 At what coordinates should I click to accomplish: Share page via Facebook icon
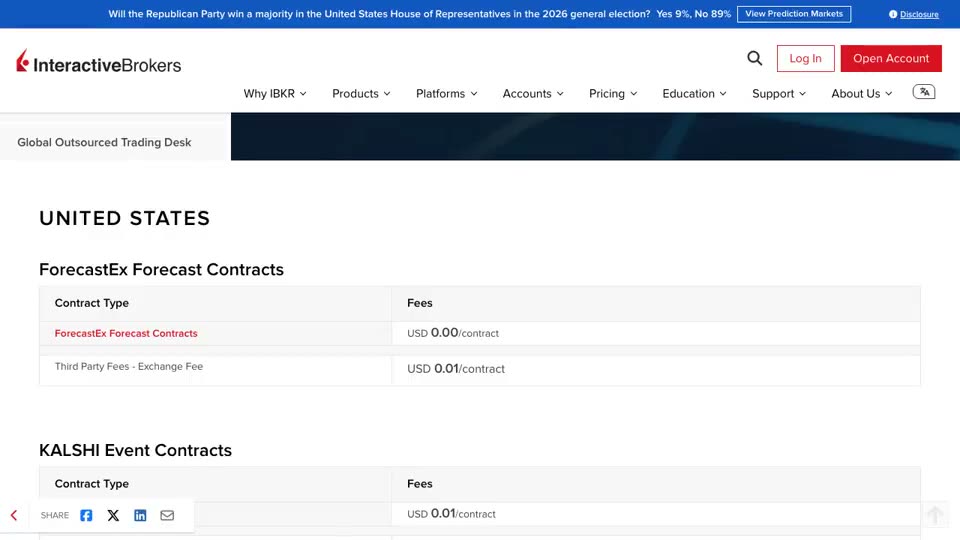tap(86, 516)
